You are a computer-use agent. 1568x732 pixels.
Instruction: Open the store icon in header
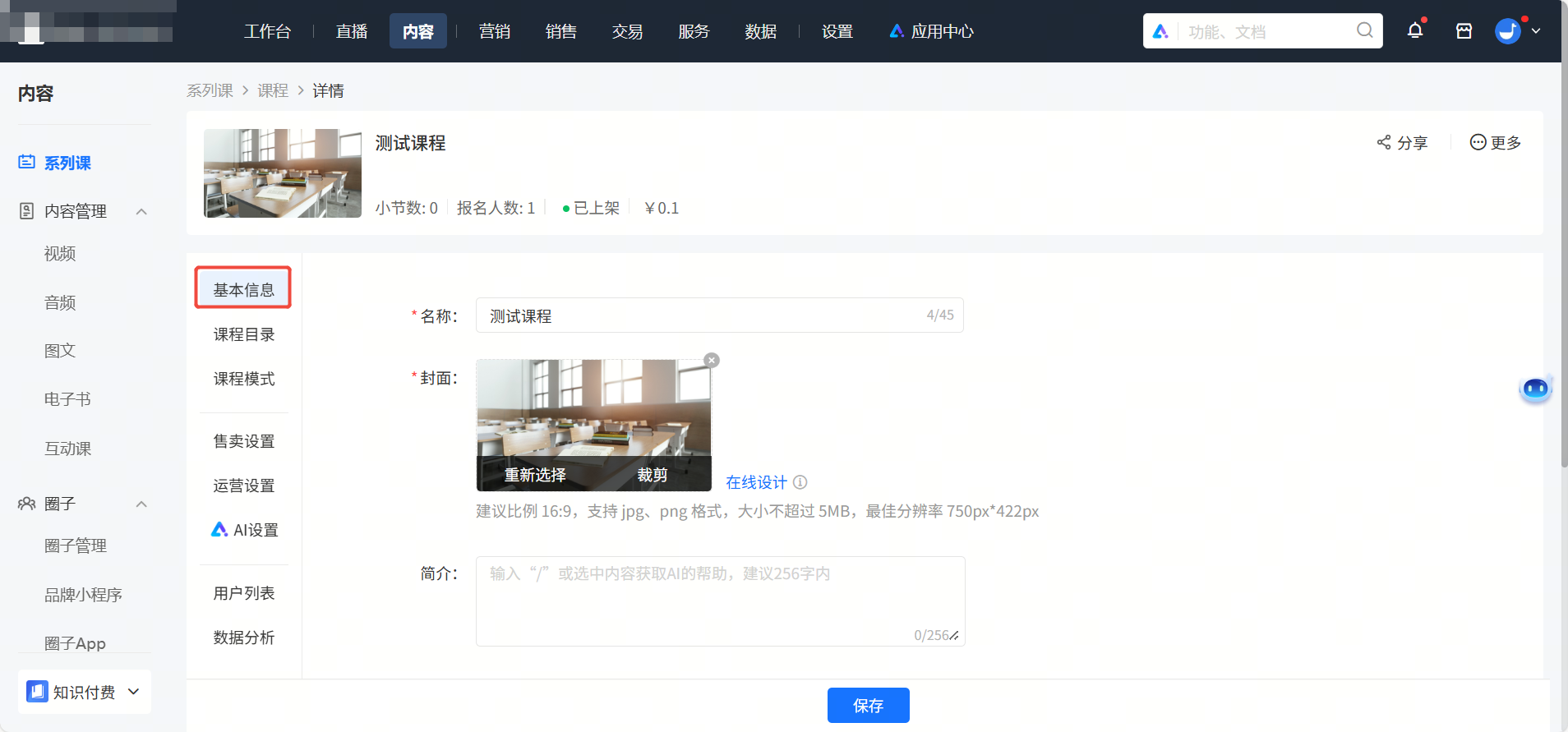tap(1464, 31)
